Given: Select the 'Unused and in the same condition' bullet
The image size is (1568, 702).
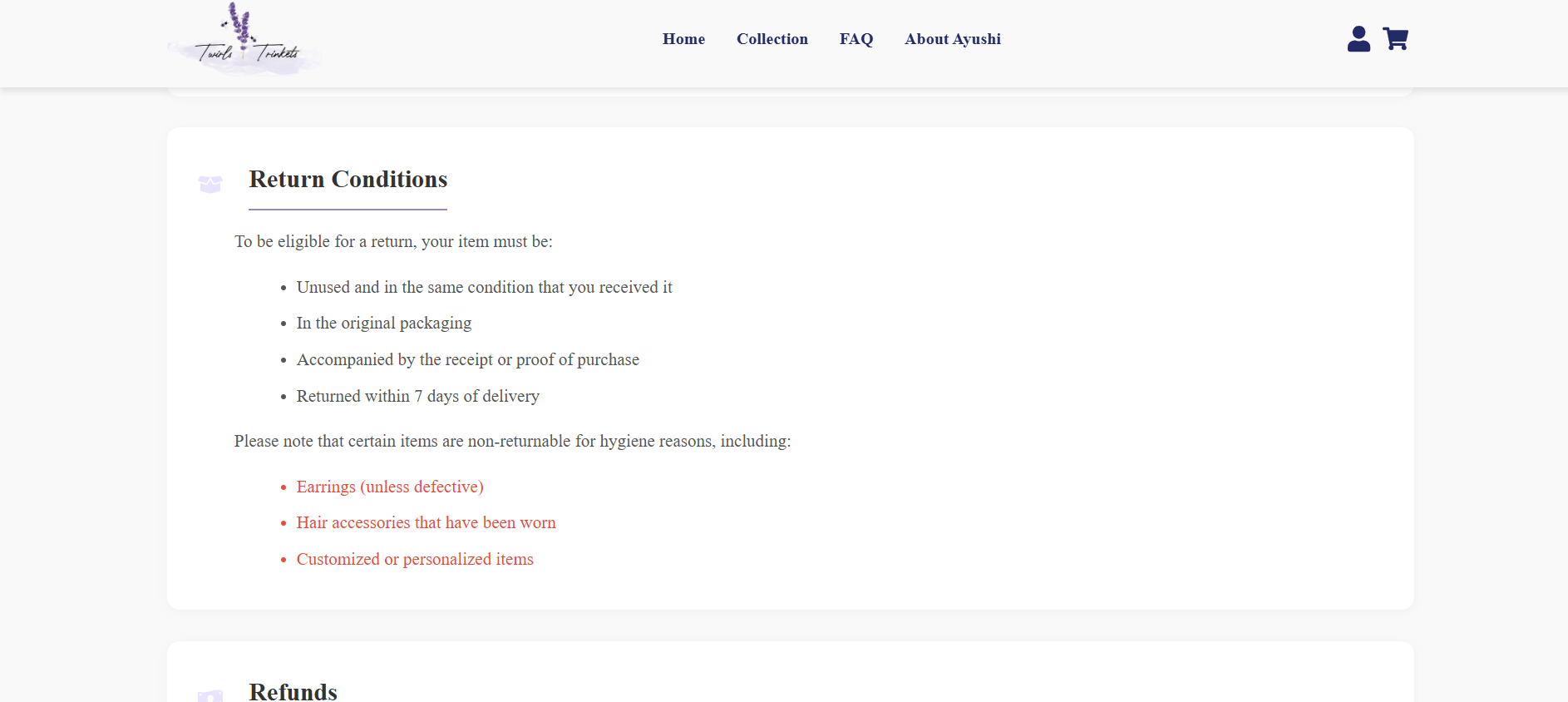Looking at the screenshot, I should coord(484,287).
